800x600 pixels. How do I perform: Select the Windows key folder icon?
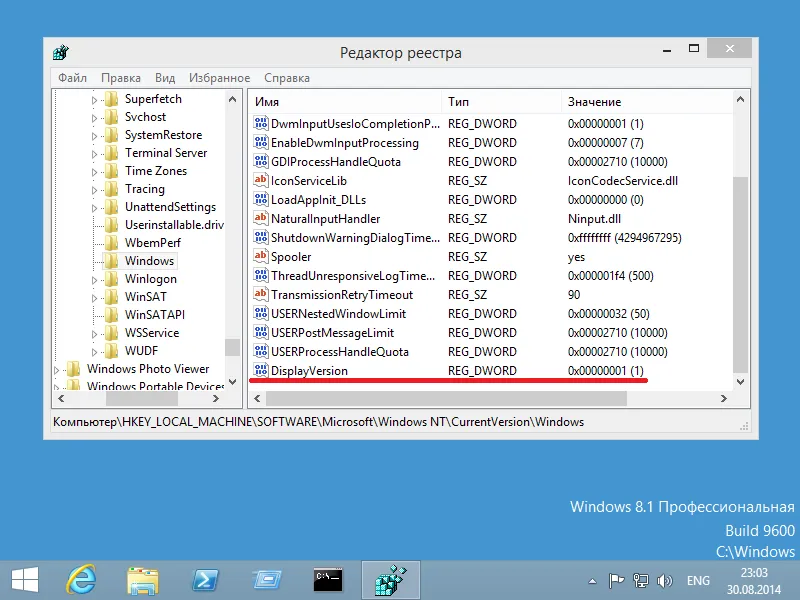[112, 261]
